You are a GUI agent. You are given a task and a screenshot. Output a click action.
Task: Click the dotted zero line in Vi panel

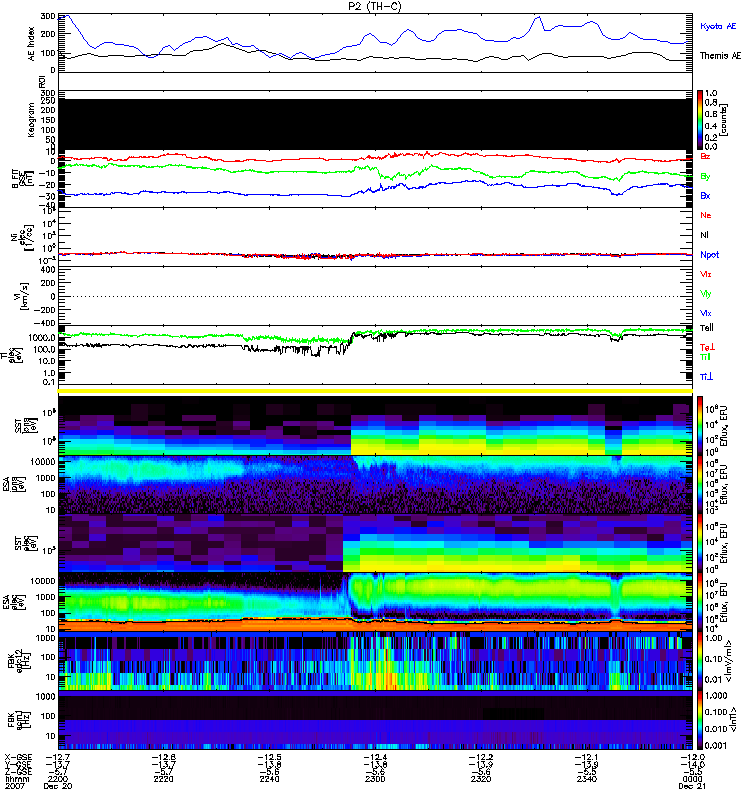click(376, 296)
